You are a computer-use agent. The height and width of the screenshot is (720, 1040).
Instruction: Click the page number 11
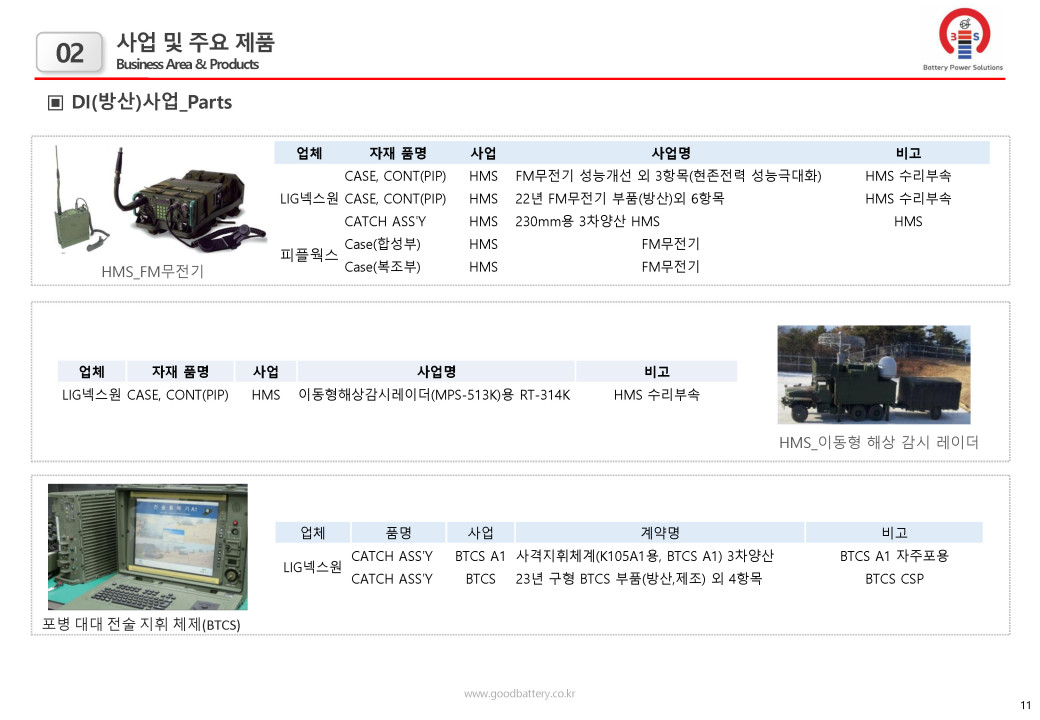tap(1024, 706)
